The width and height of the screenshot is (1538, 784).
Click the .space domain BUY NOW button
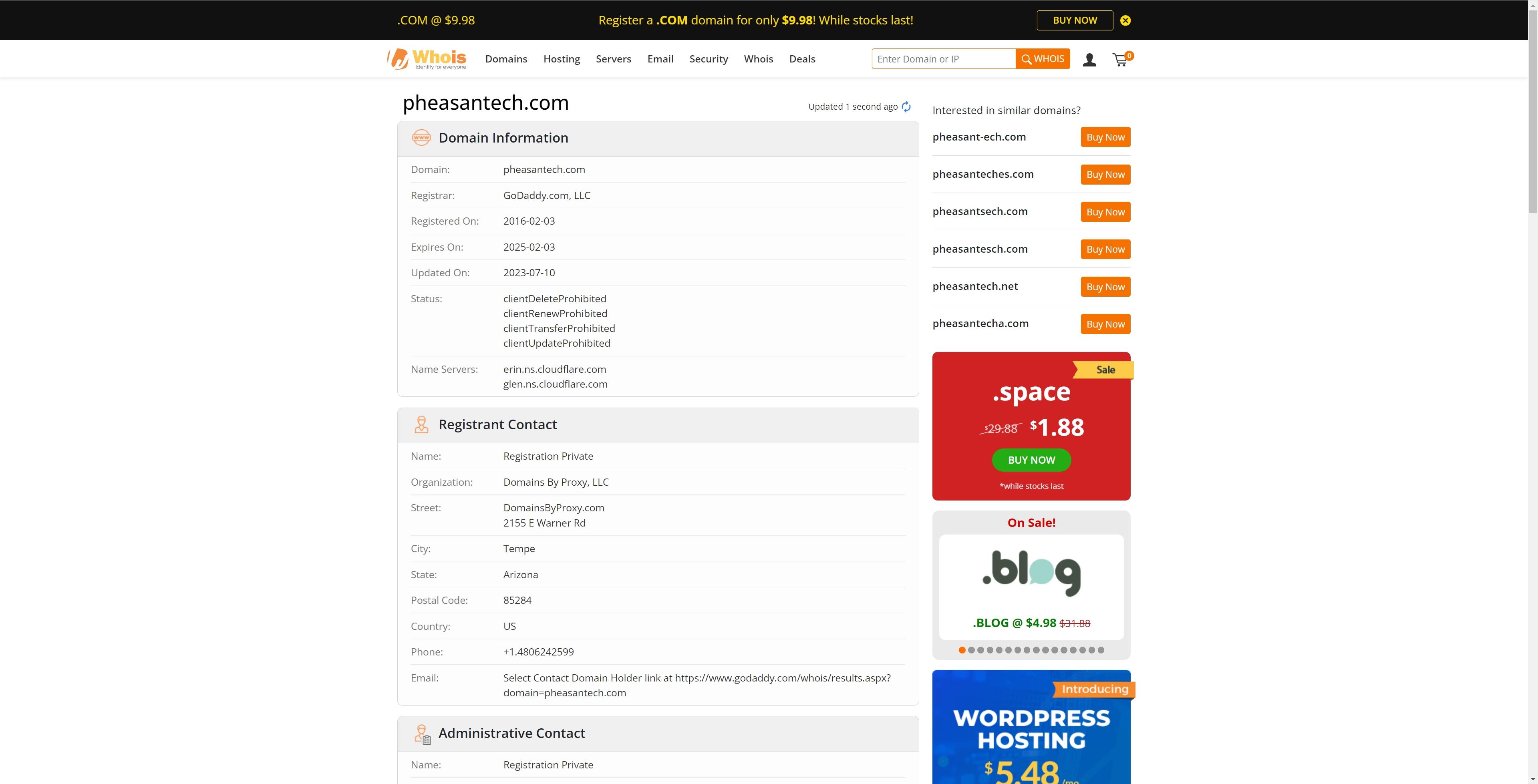point(1031,459)
